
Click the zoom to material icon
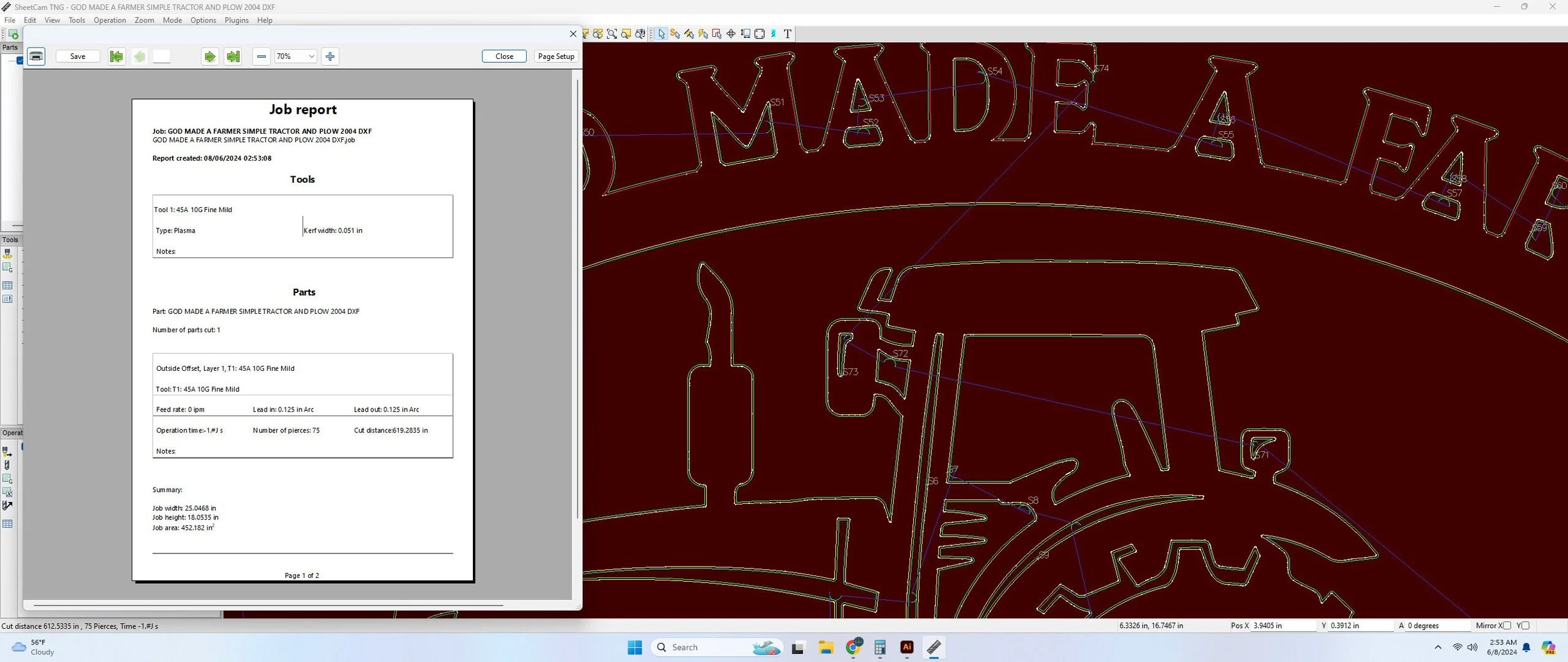(626, 34)
